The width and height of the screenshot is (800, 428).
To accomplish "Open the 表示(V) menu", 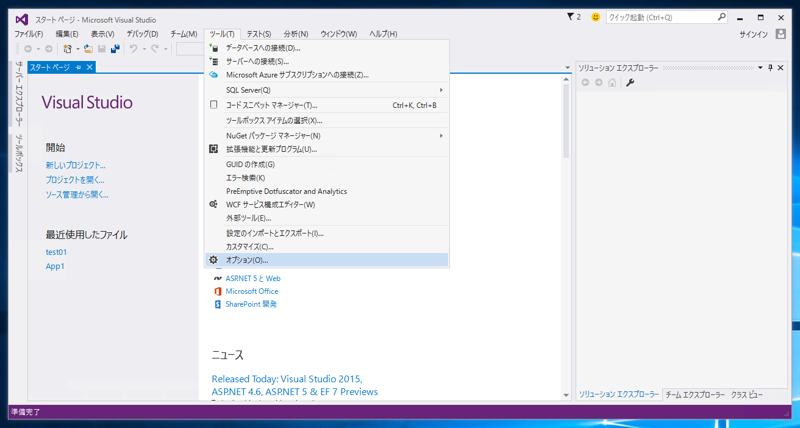I will [103, 34].
